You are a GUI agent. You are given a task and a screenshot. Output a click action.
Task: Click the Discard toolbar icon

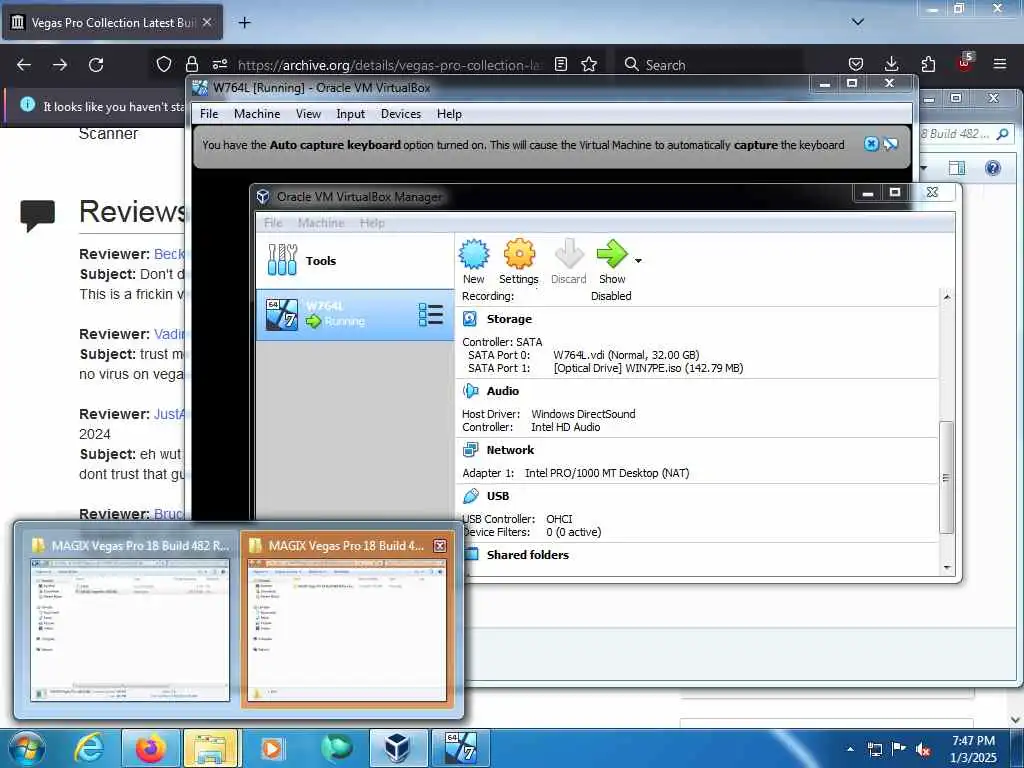[x=569, y=254]
